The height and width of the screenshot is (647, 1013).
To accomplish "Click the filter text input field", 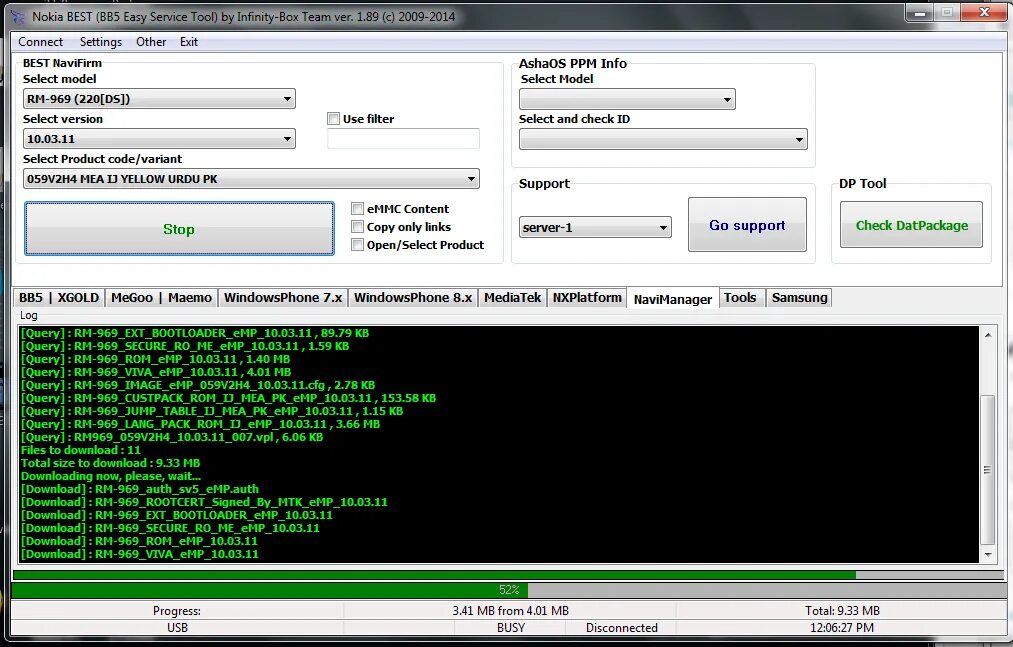I will pyautogui.click(x=403, y=139).
